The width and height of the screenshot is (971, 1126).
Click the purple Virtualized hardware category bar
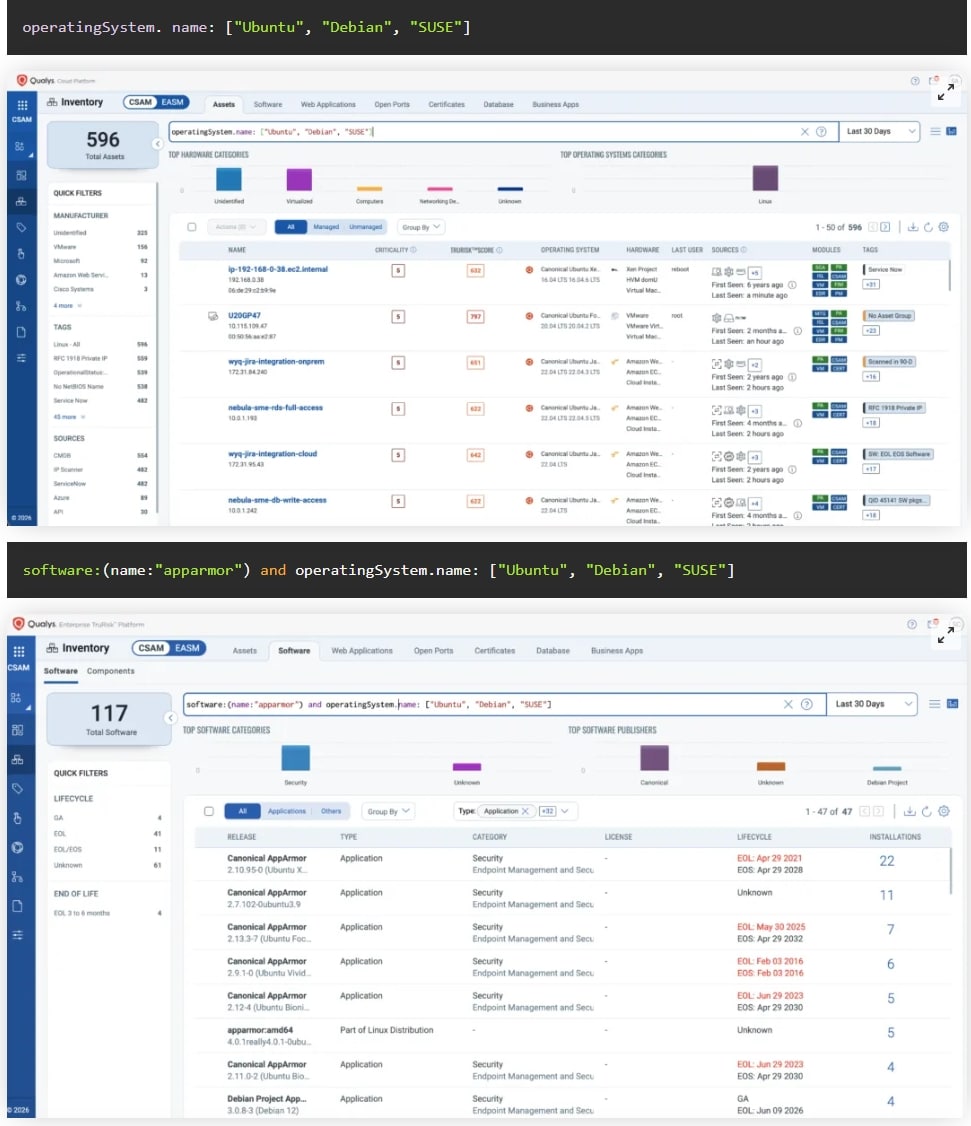tap(299, 179)
